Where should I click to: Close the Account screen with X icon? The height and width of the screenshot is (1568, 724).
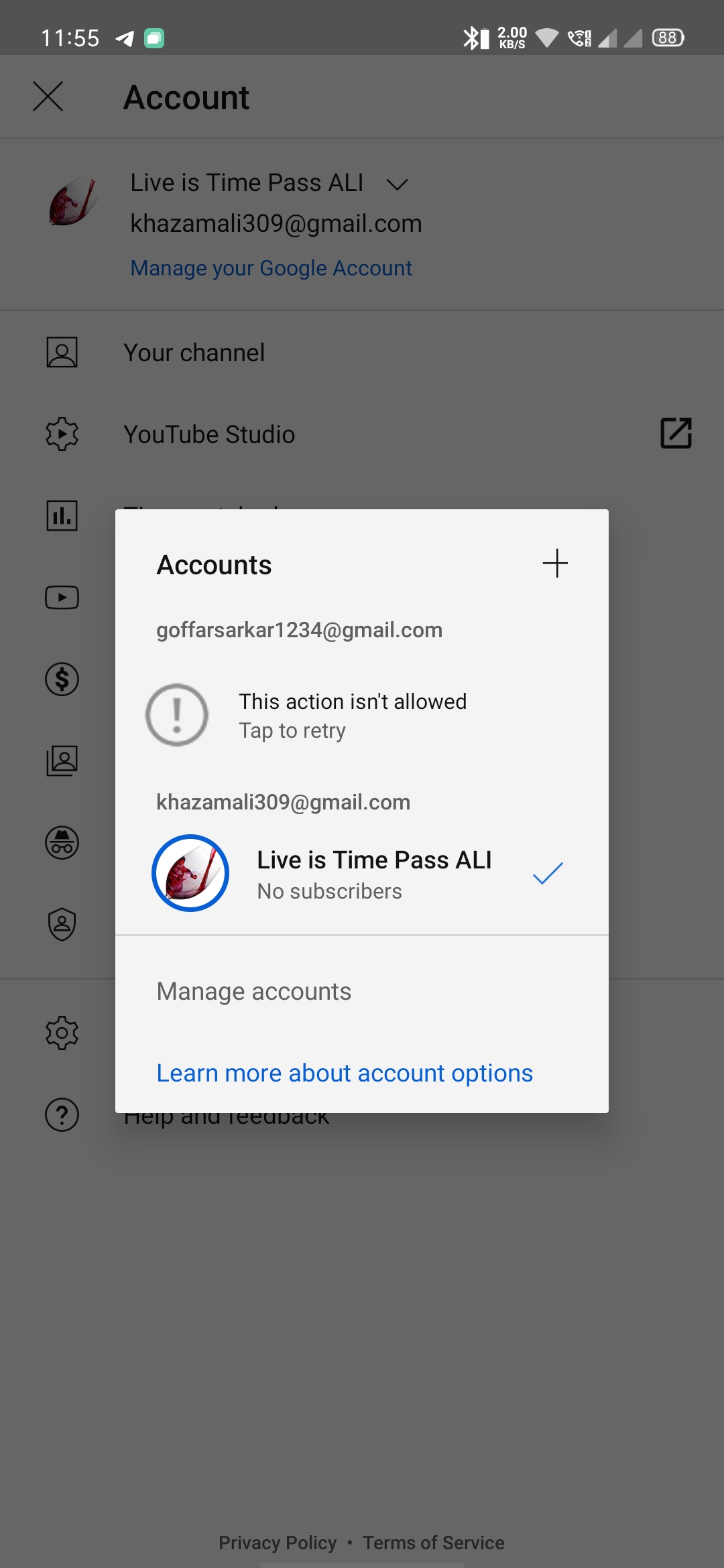coord(48,96)
